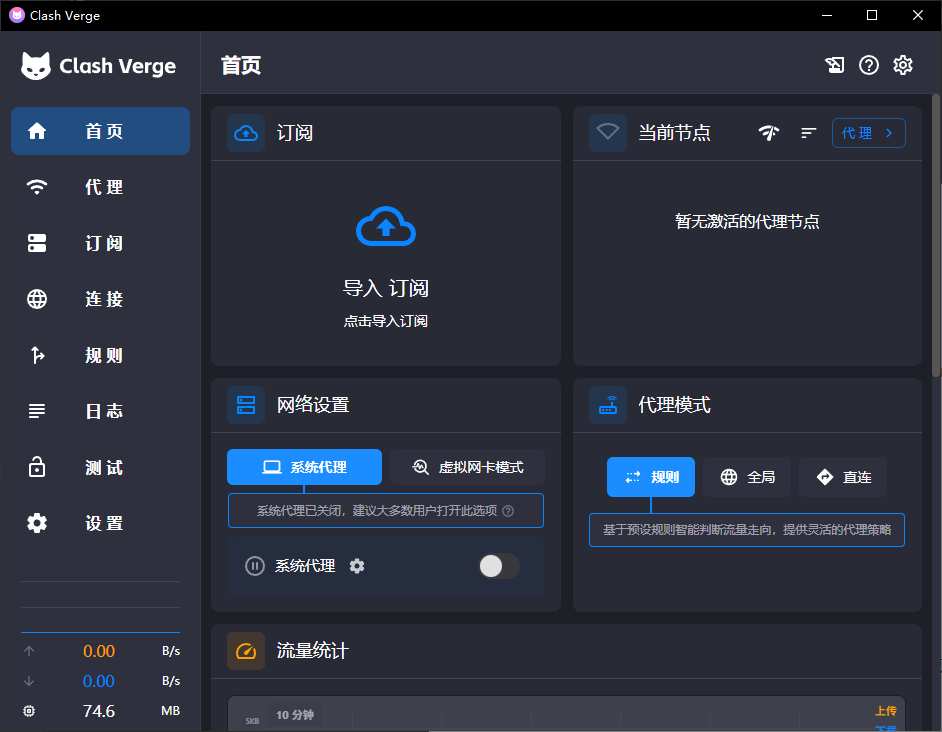Click the lines icon beside 日志
The width and height of the screenshot is (942, 732).
37,411
